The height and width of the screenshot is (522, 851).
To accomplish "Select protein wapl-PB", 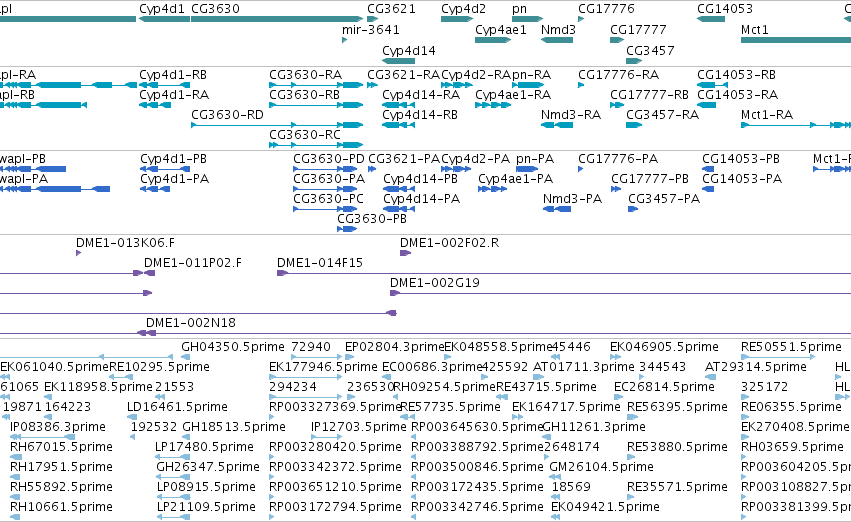I will point(23,159).
